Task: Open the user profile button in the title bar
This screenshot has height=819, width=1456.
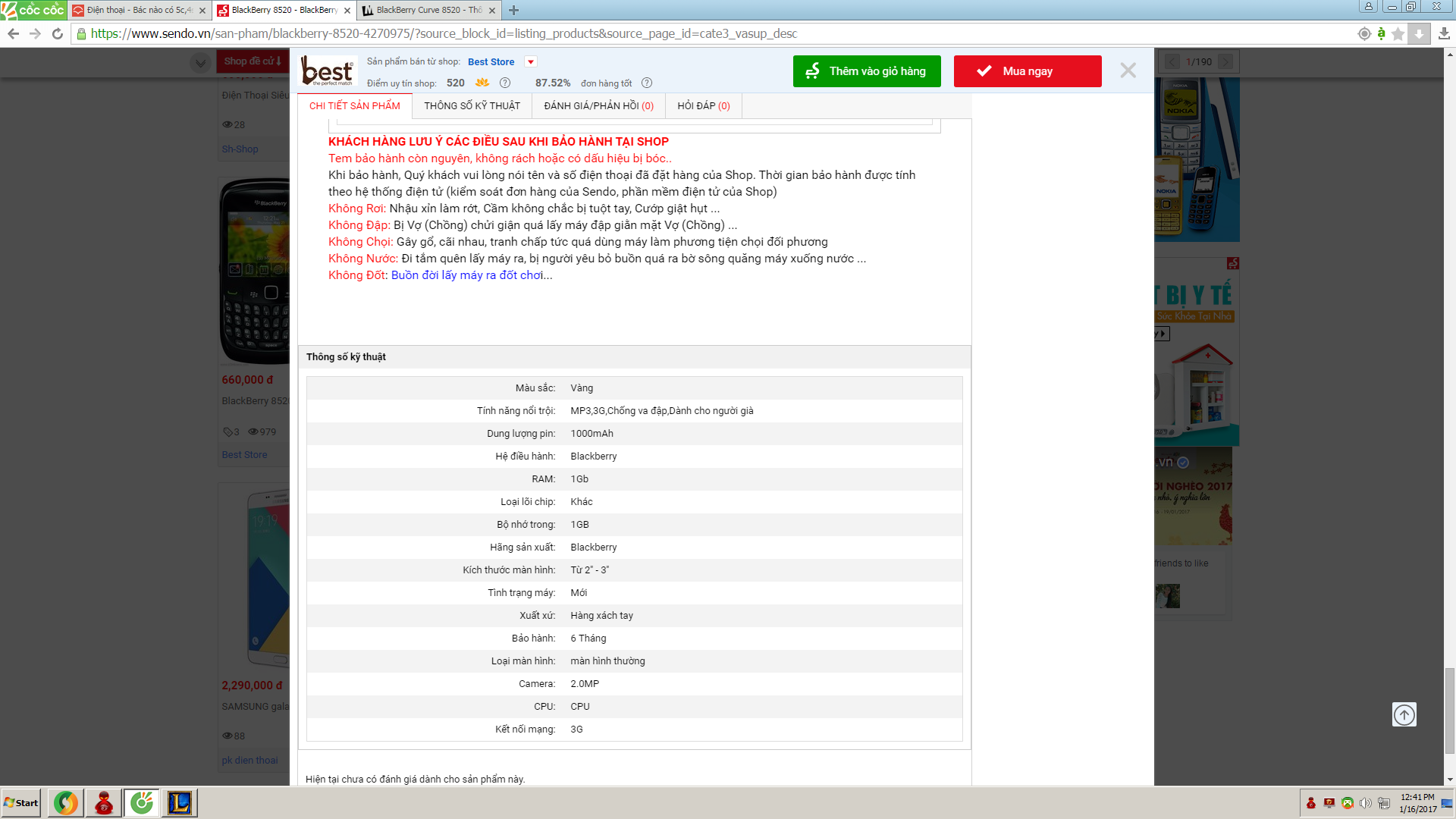Action: [x=1368, y=6]
